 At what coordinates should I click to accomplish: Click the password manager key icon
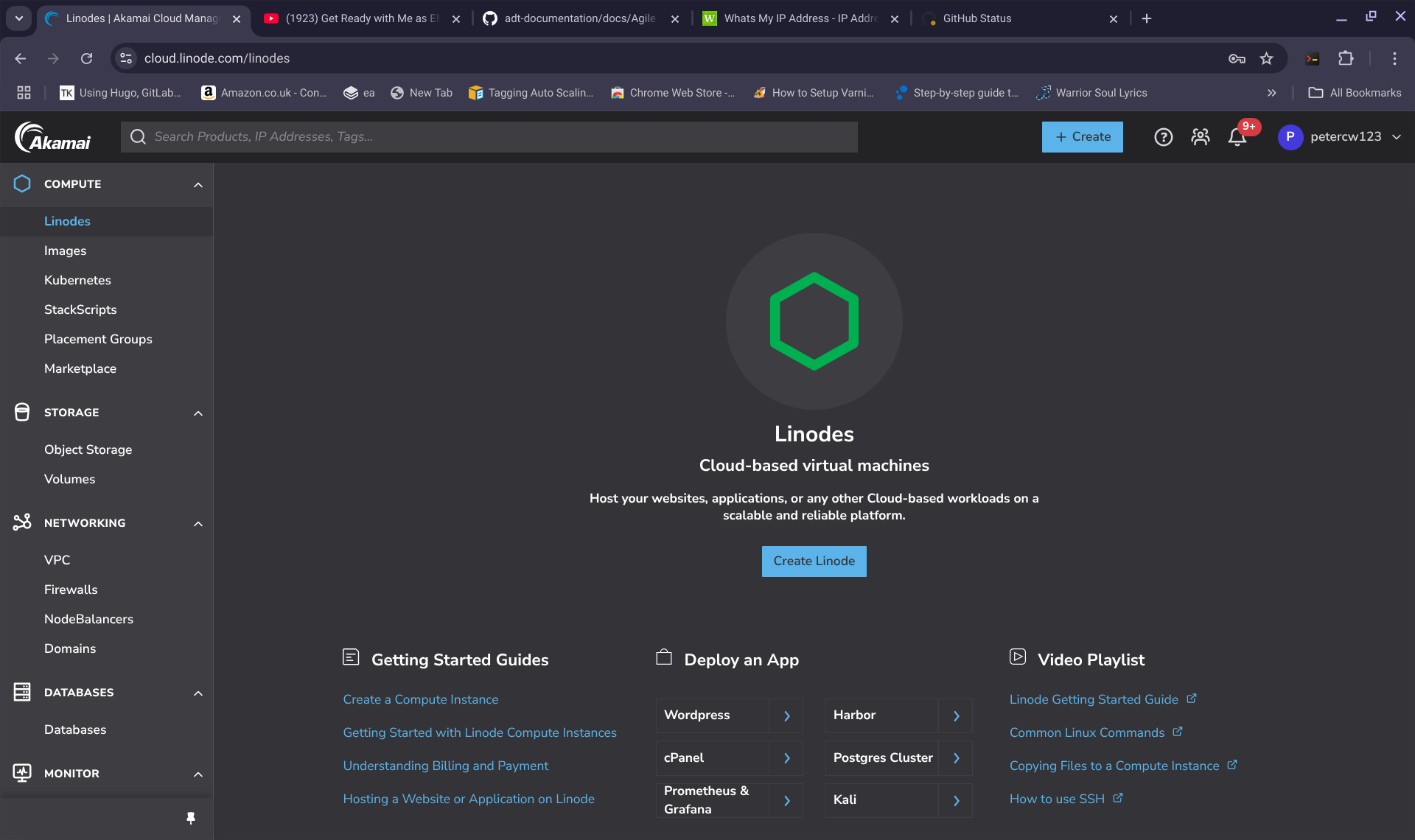(x=1237, y=58)
